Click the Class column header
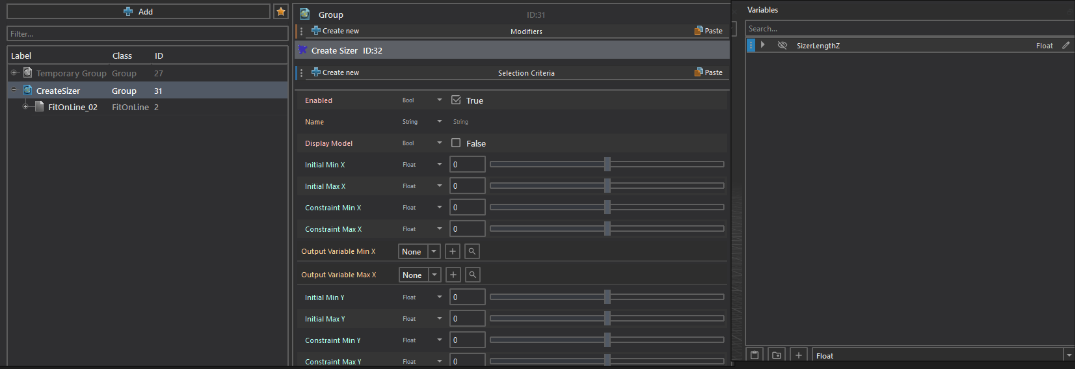1075x369 pixels. [122, 56]
